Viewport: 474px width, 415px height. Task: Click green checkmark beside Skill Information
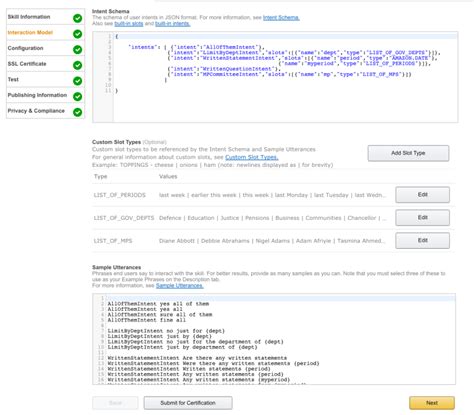tap(78, 18)
